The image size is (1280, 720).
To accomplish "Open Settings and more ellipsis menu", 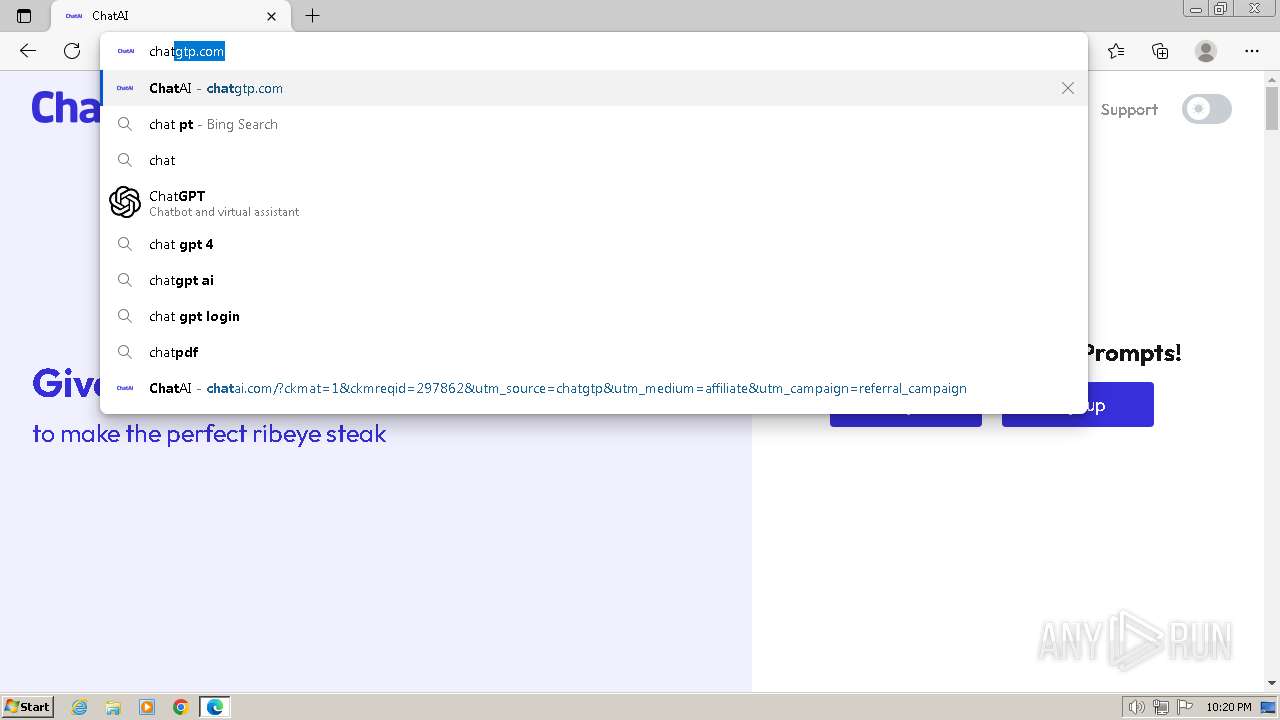I will point(1252,51).
